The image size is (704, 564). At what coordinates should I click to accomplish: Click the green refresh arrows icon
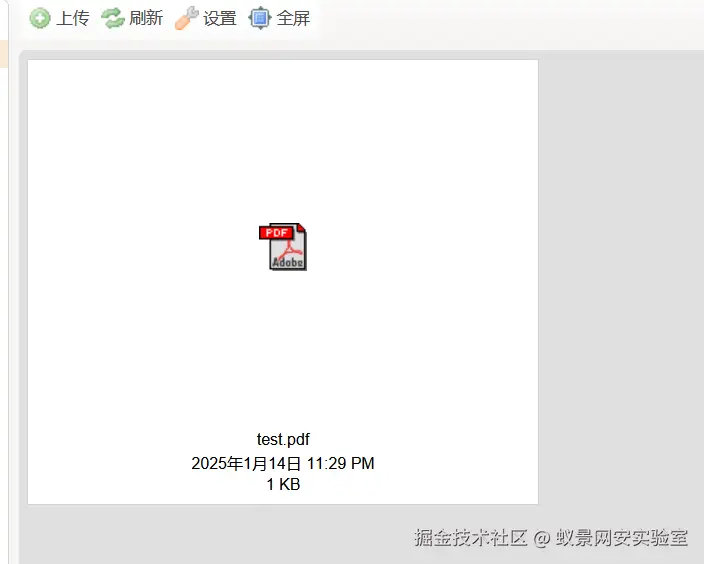click(x=113, y=18)
